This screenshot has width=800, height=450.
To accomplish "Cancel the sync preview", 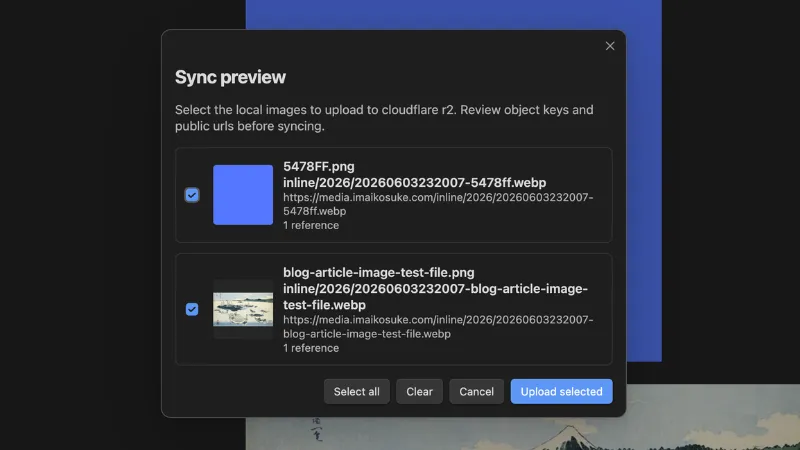I will (477, 391).
